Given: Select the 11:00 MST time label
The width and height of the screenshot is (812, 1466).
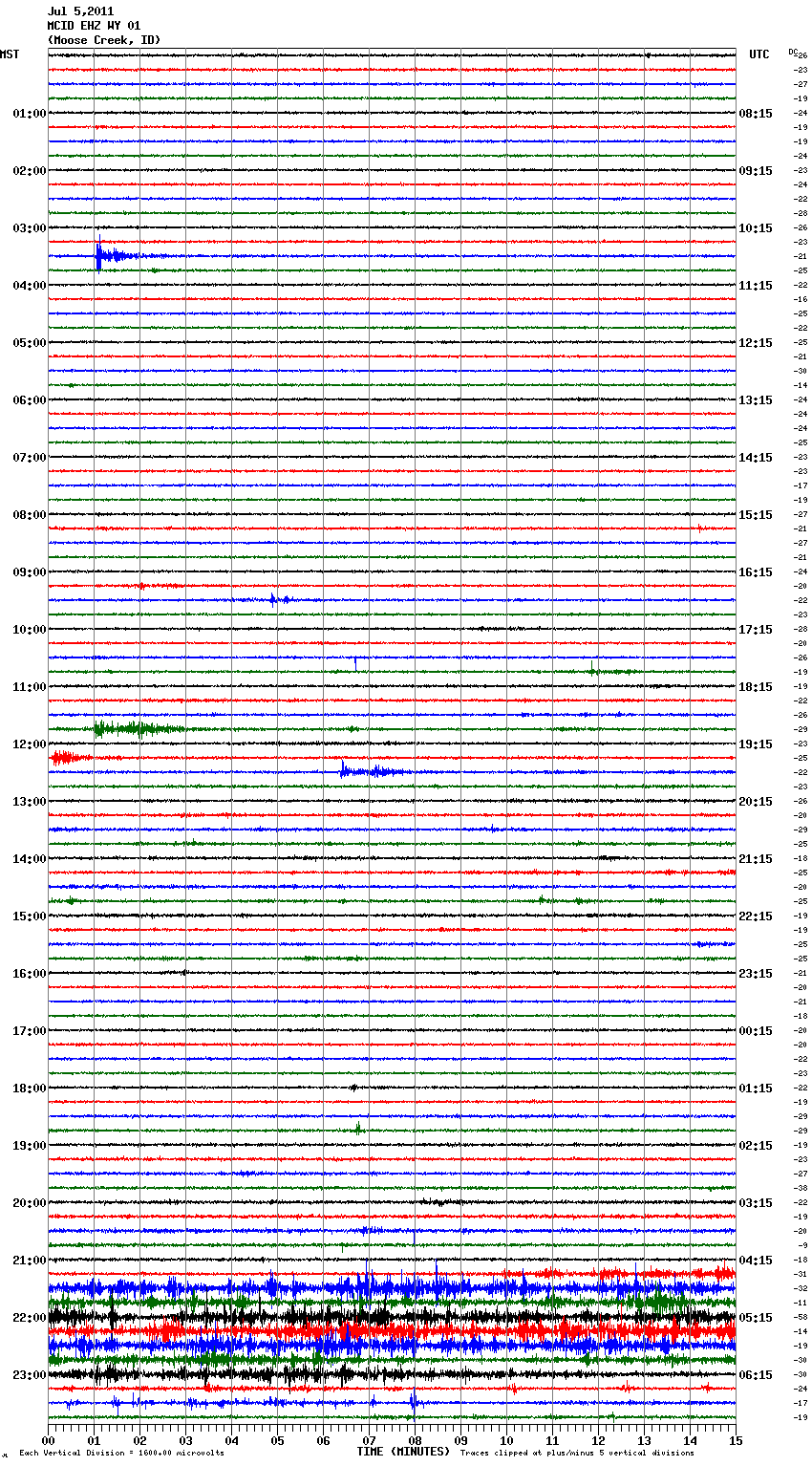Looking at the screenshot, I should [x=30, y=687].
